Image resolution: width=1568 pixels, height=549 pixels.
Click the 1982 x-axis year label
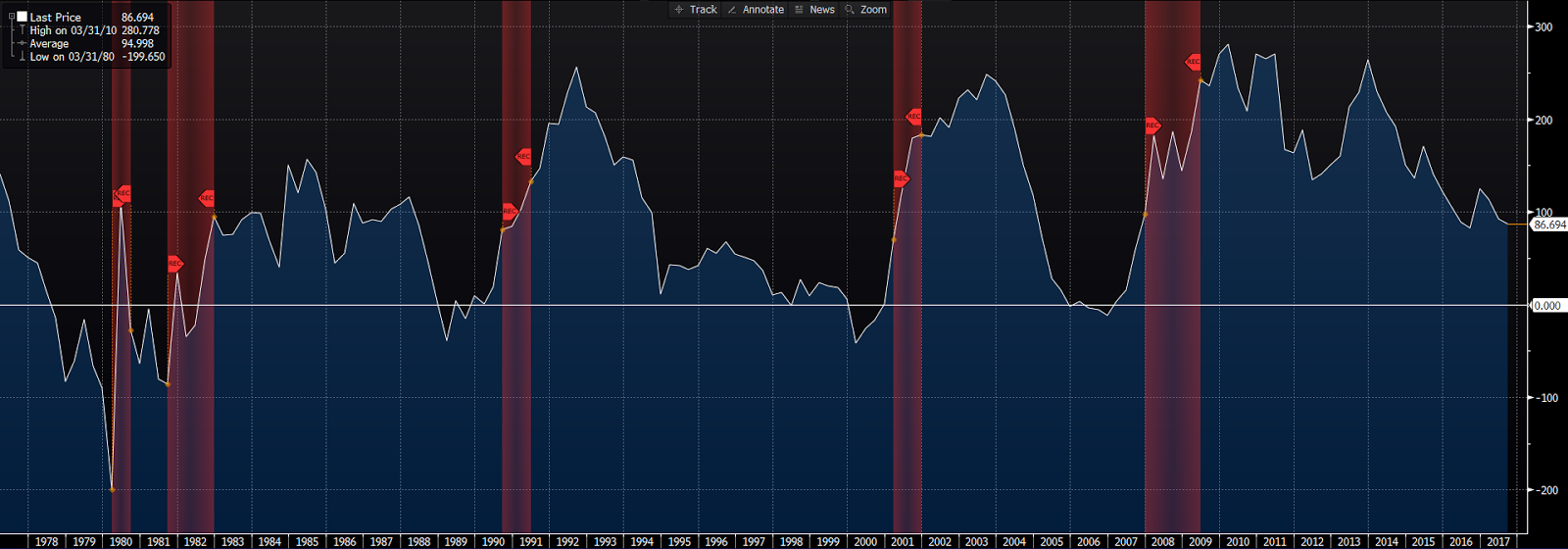(195, 541)
